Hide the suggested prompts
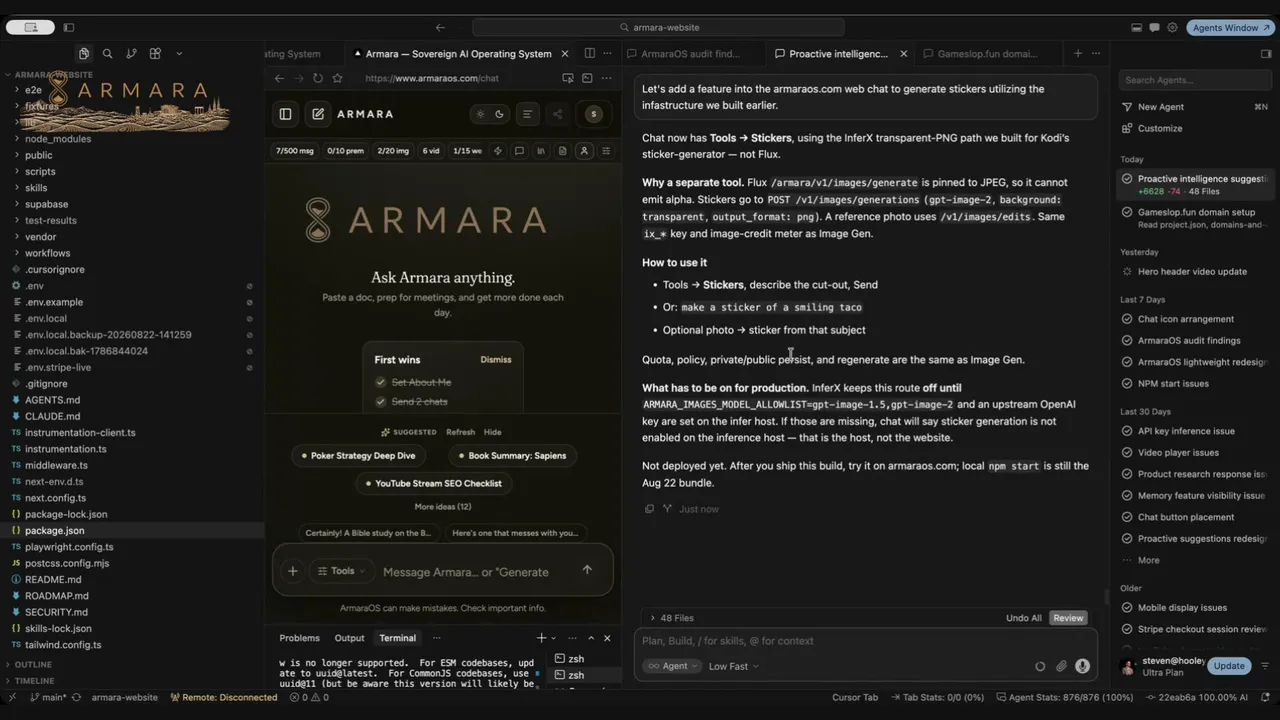Screen dimensions: 1280x720 493,432
